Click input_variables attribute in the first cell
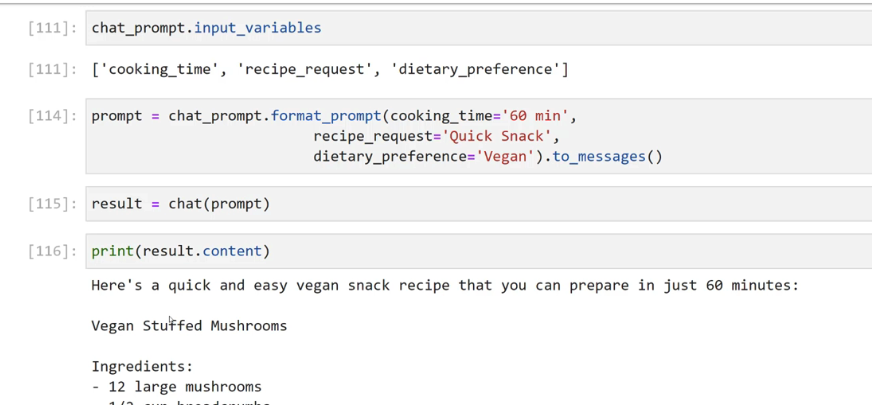Image resolution: width=872 pixels, height=405 pixels. [x=257, y=28]
